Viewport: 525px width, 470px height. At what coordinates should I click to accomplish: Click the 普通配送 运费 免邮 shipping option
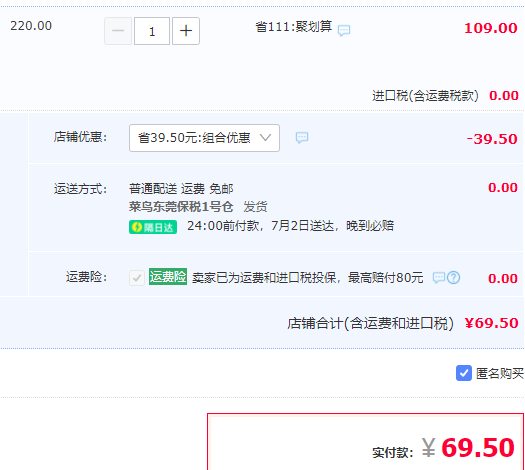(x=181, y=189)
